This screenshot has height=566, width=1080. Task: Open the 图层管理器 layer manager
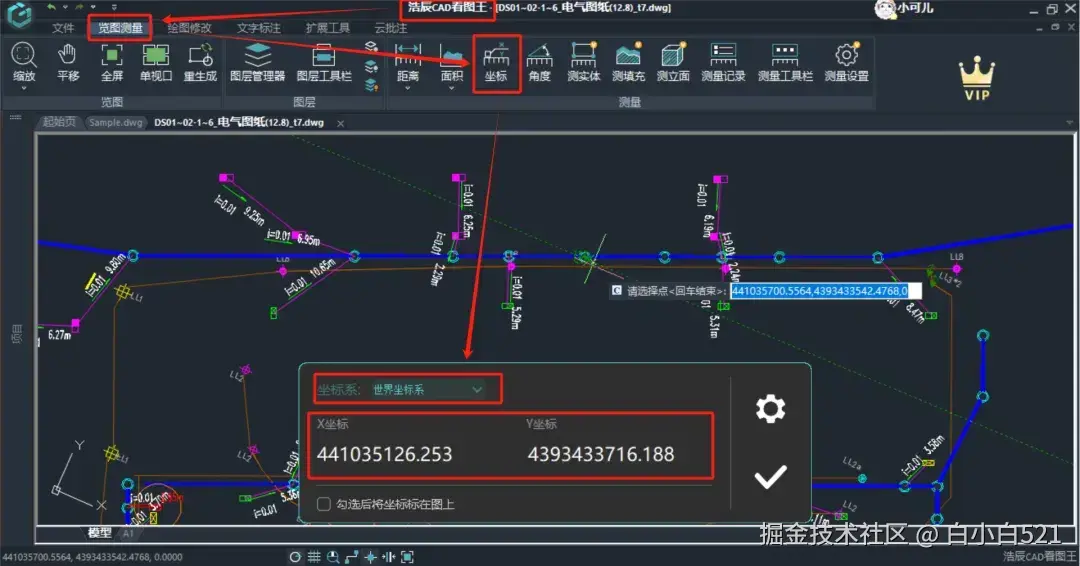pyautogui.click(x=258, y=62)
